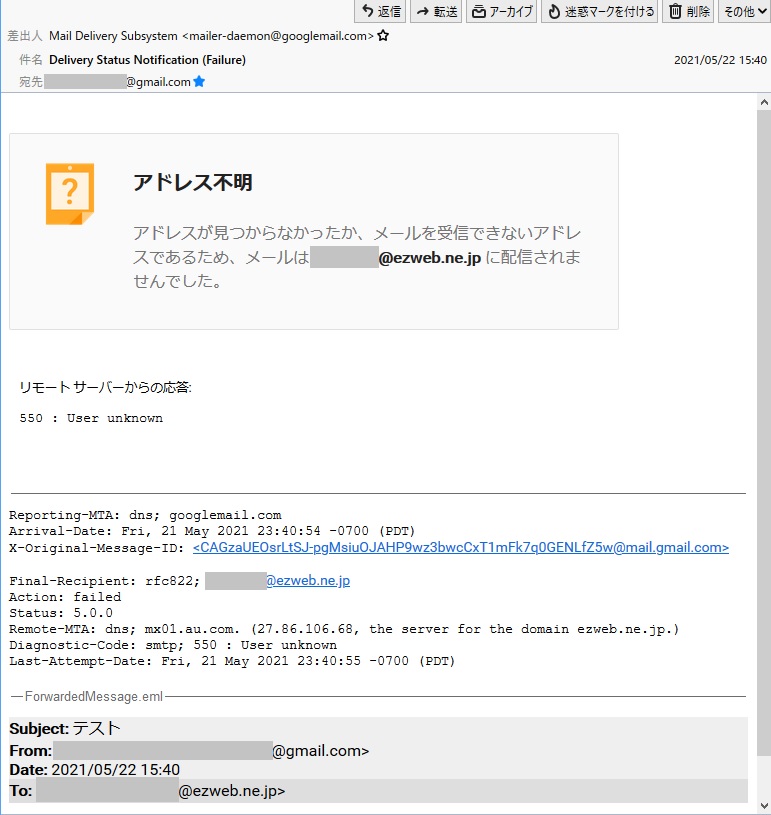Delete the message with 削除 button
The height and width of the screenshot is (815, 771).
pyautogui.click(x=689, y=12)
